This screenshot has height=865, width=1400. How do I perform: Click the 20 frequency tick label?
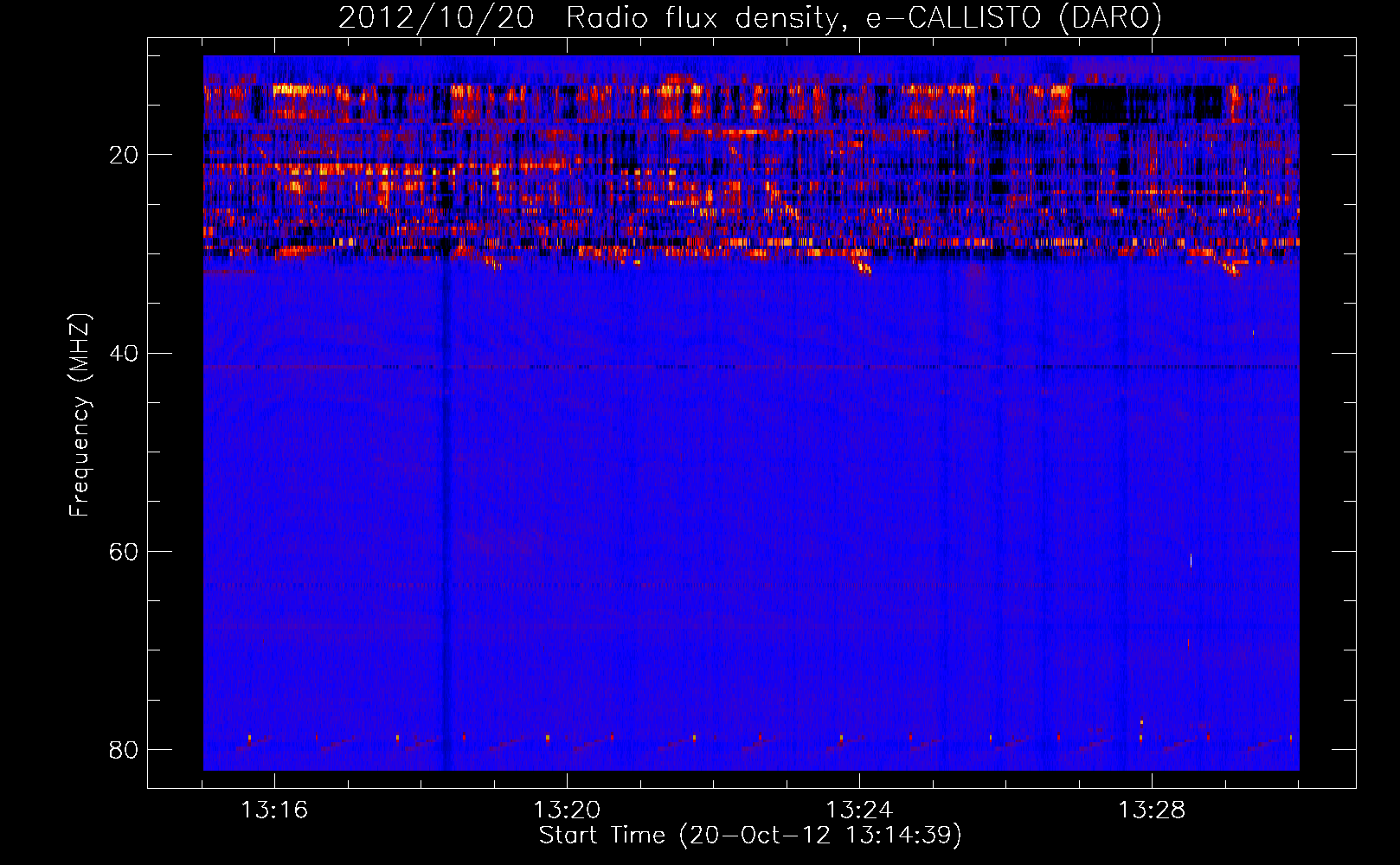click(x=124, y=155)
